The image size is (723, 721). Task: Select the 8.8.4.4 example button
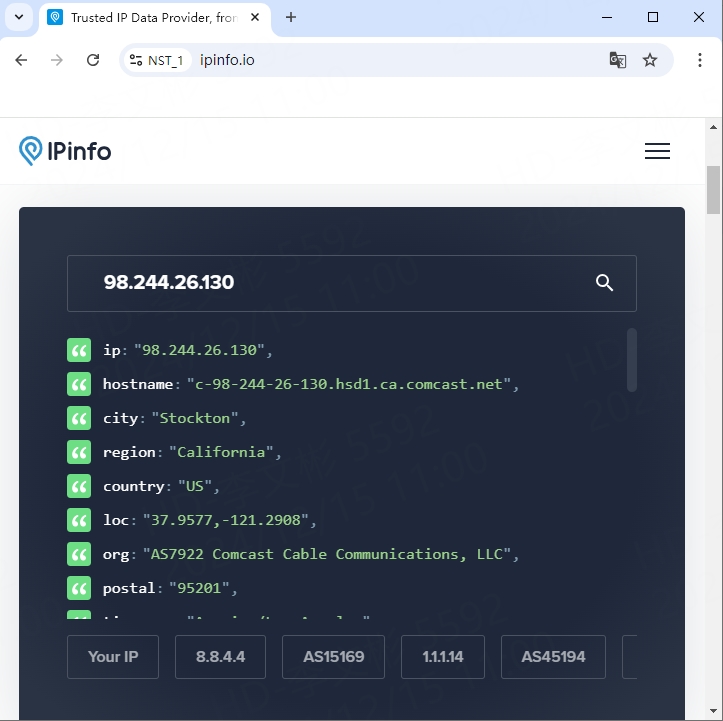tap(220, 657)
